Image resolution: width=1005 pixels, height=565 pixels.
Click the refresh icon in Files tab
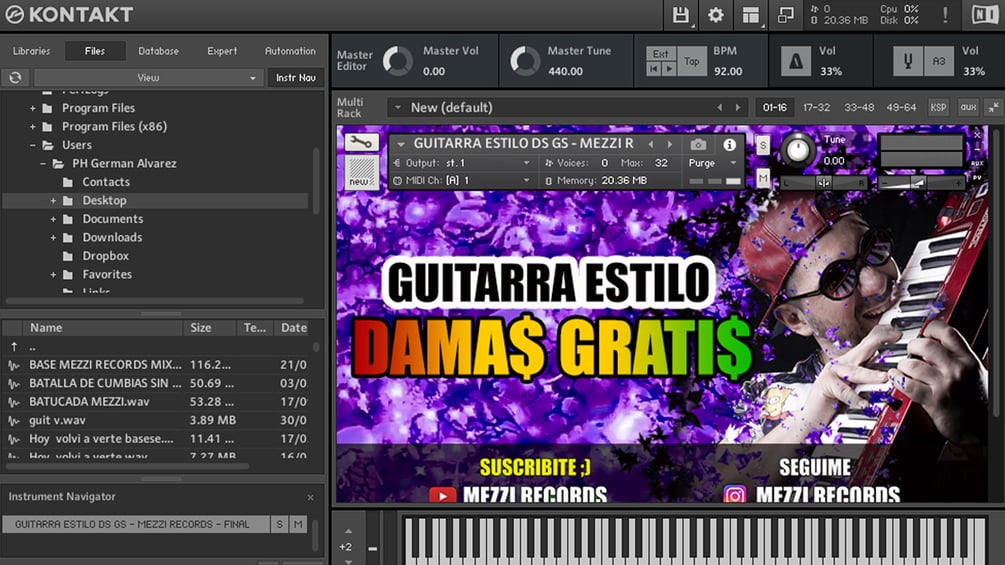pos(15,78)
